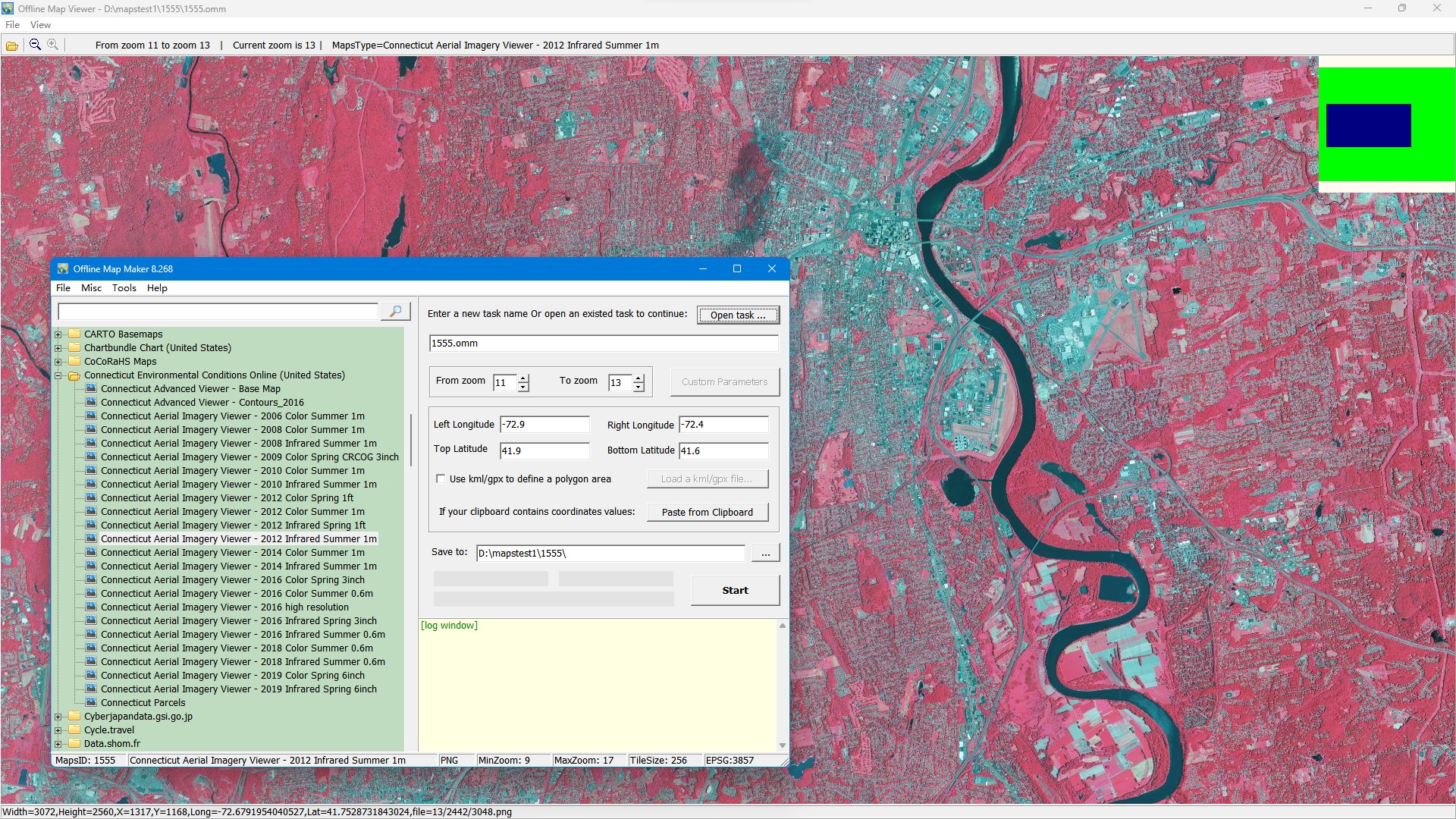Open File menu in Offline Map Maker
The image size is (1456, 819).
point(63,288)
